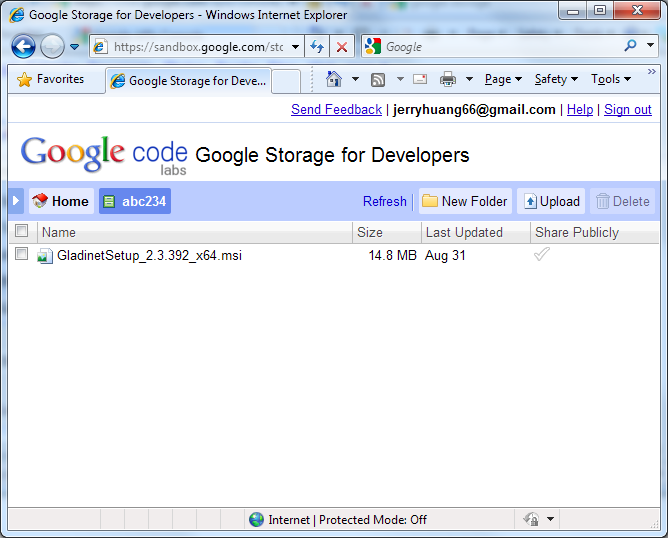
Task: Click the Home house icon in toolbar
Action: (x=334, y=79)
